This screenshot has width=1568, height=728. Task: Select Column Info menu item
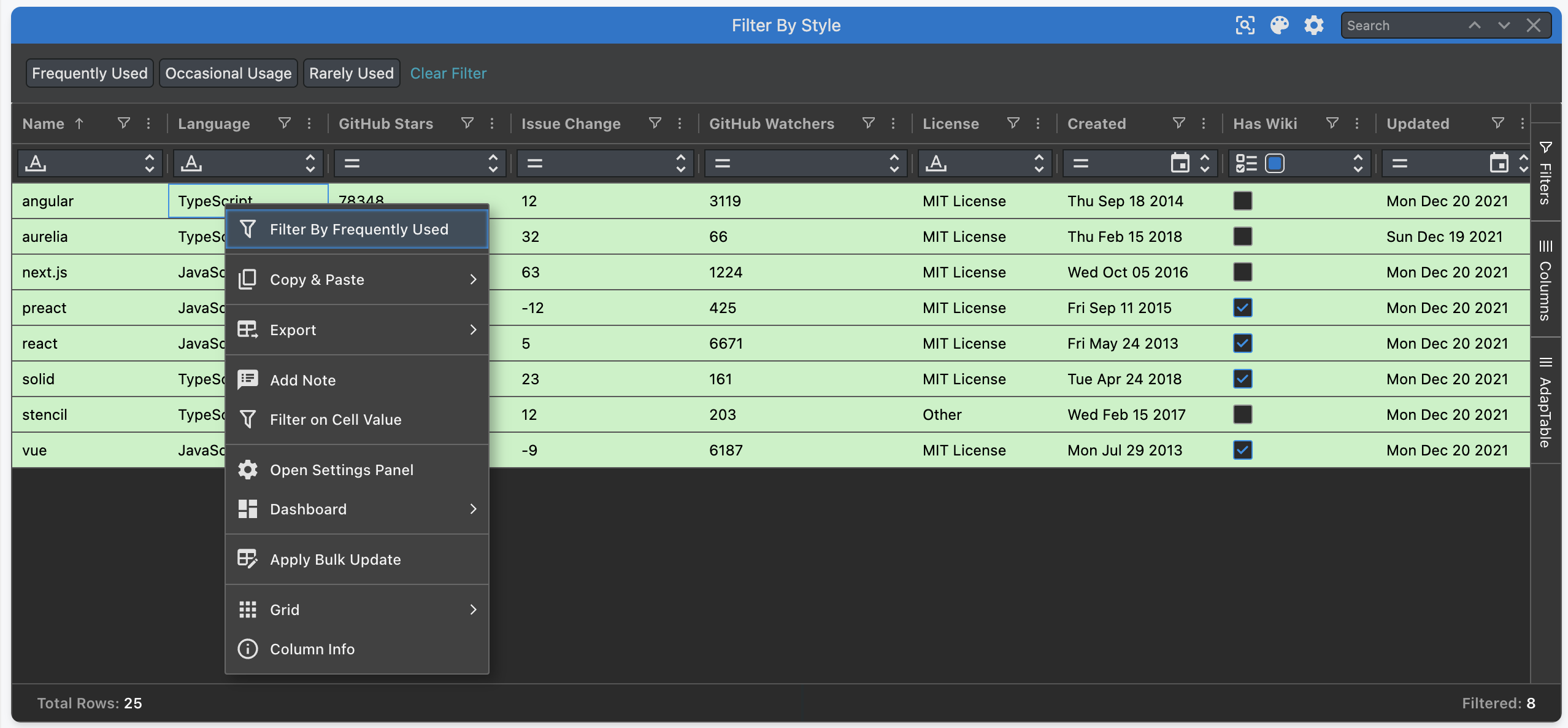(357, 649)
